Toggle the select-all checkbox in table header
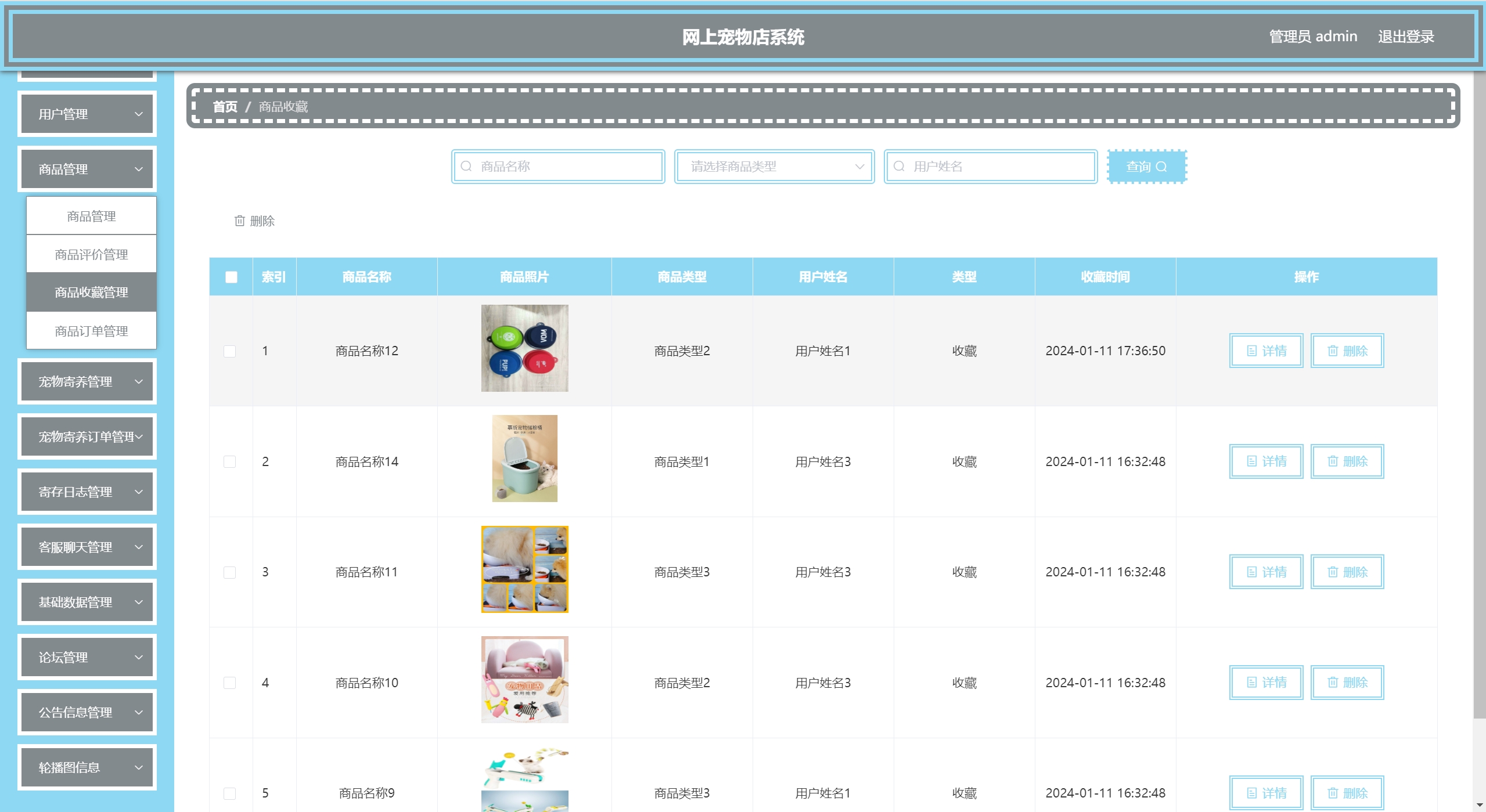The height and width of the screenshot is (812, 1486). 231,277
